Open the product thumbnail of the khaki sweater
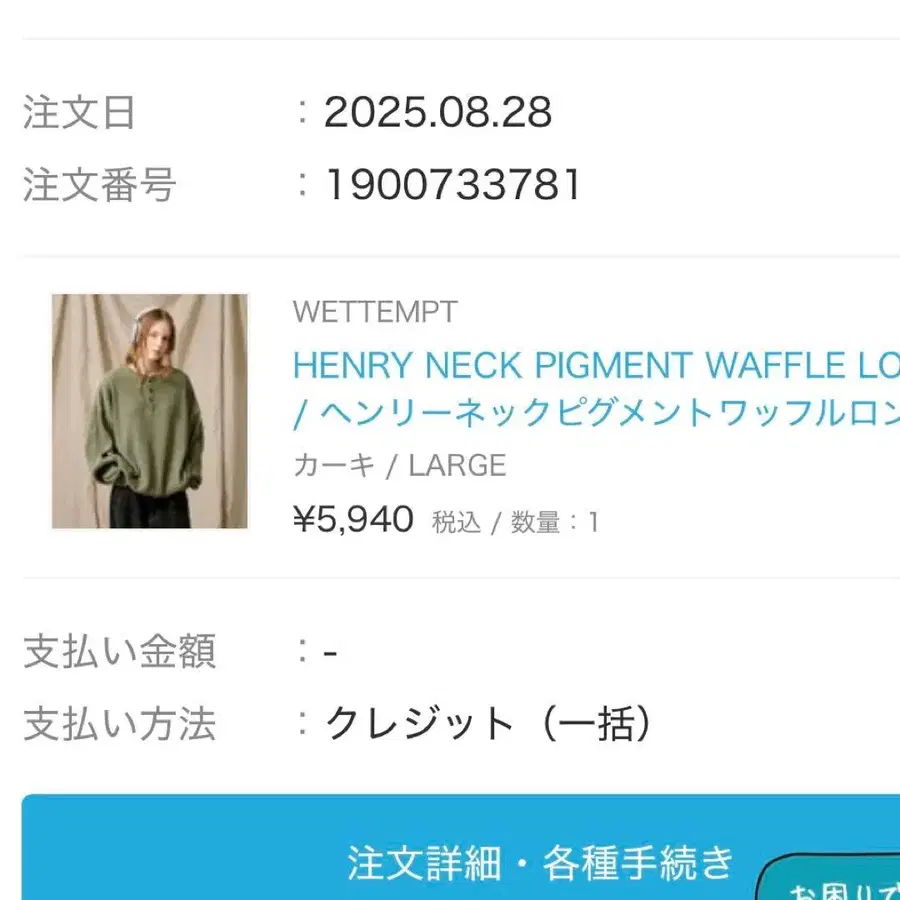This screenshot has height=900, width=900. tap(150, 410)
